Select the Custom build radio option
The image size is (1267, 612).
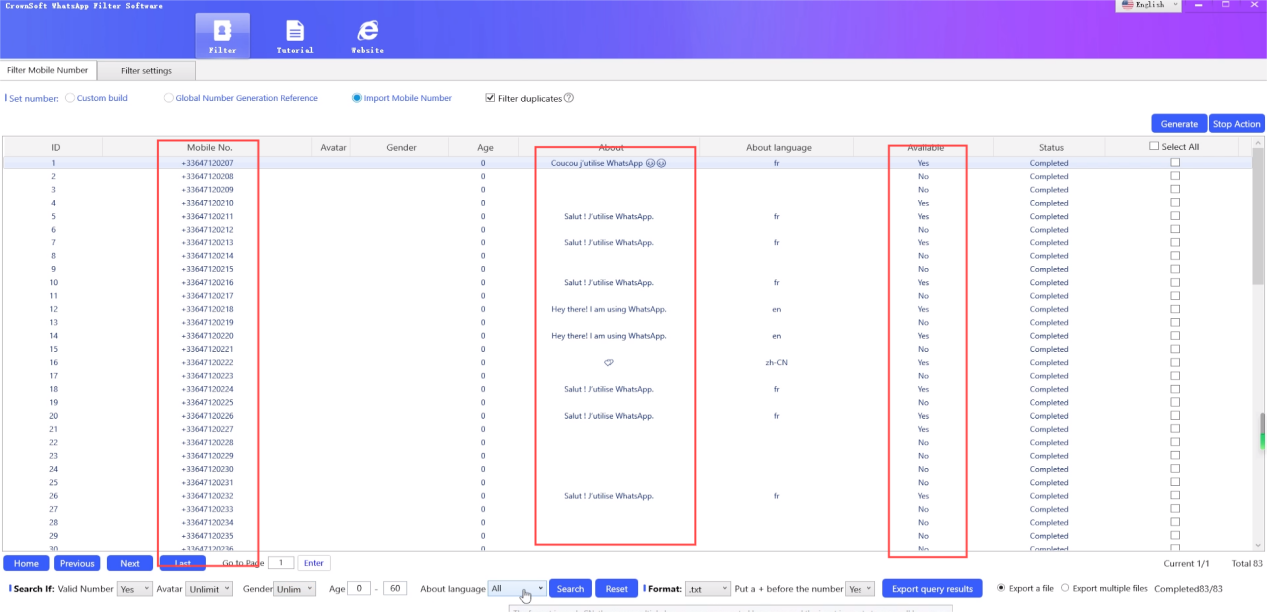click(70, 98)
